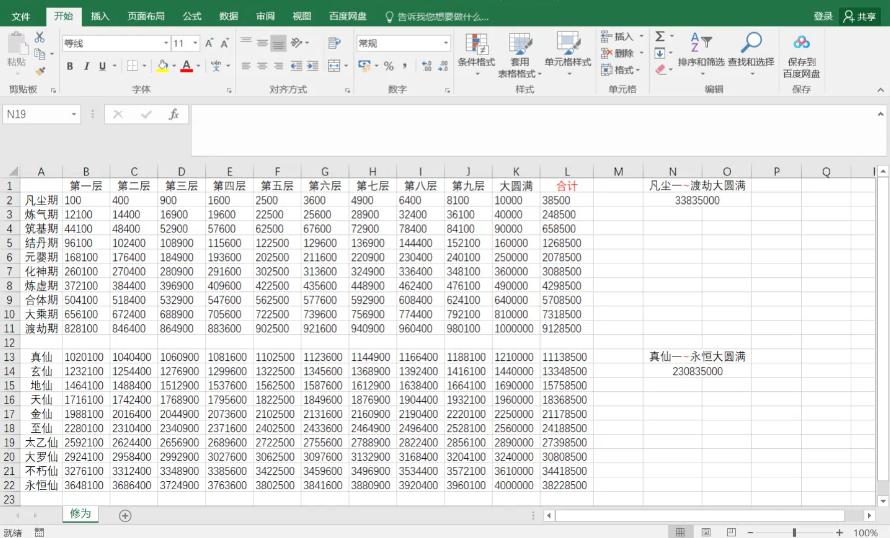Open the font name dropdown (等线)
The width and height of the screenshot is (890, 538).
tap(166, 44)
